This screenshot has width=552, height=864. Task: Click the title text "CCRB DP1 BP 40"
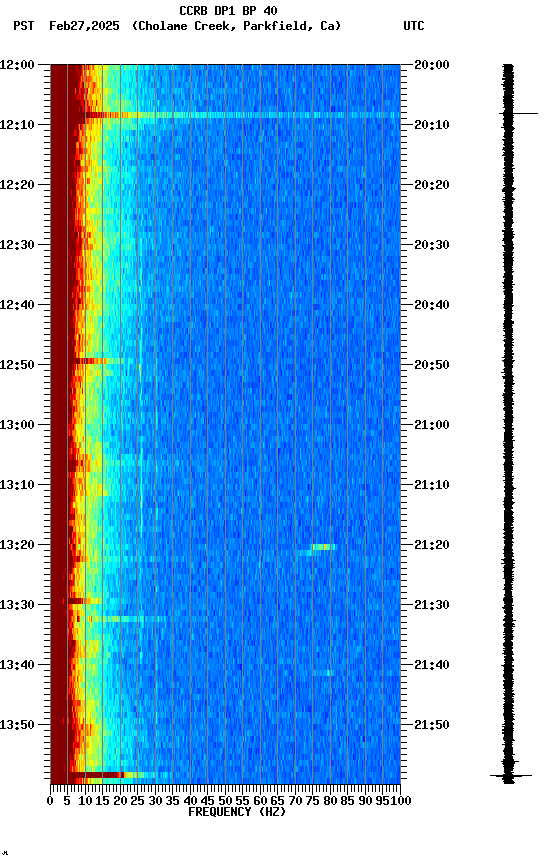(228, 10)
